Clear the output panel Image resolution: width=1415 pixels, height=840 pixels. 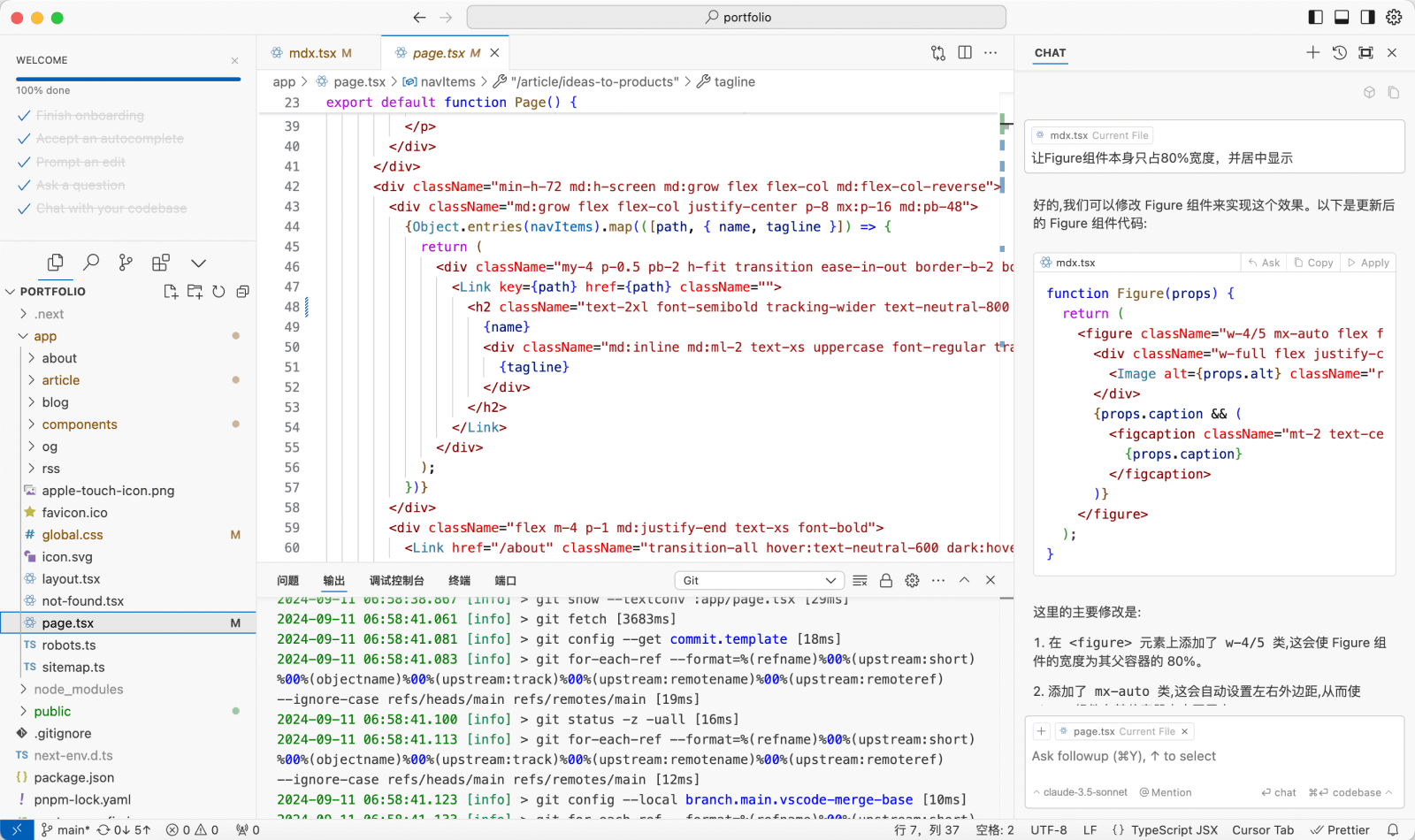tap(860, 581)
